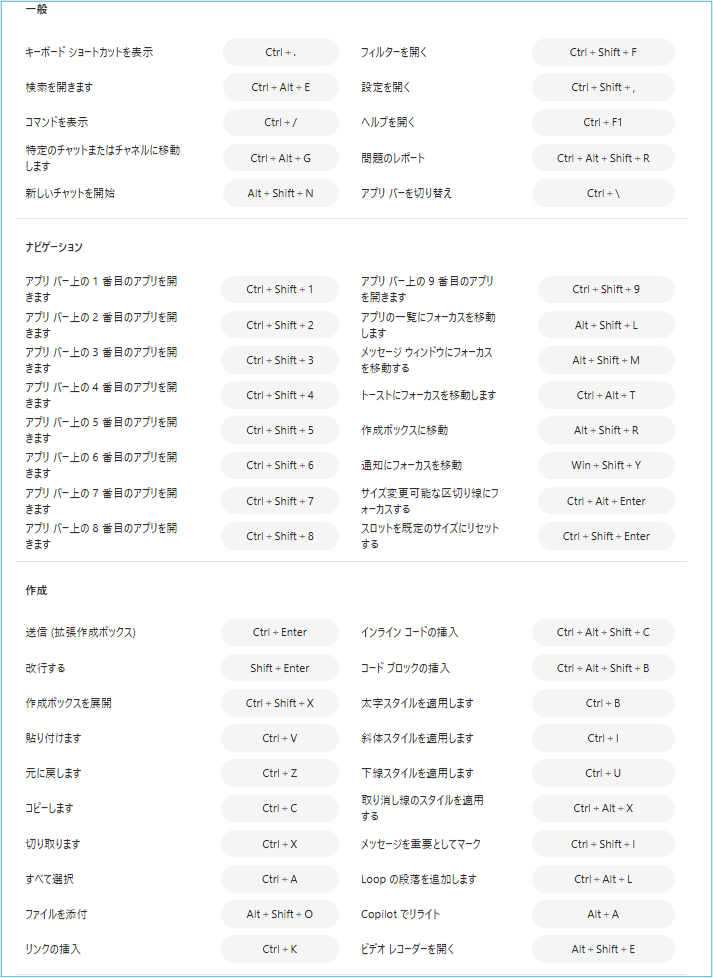Select the Alt + Shift + N shortcut pill
Image resolution: width=713 pixels, height=978 pixels.
(x=280, y=193)
